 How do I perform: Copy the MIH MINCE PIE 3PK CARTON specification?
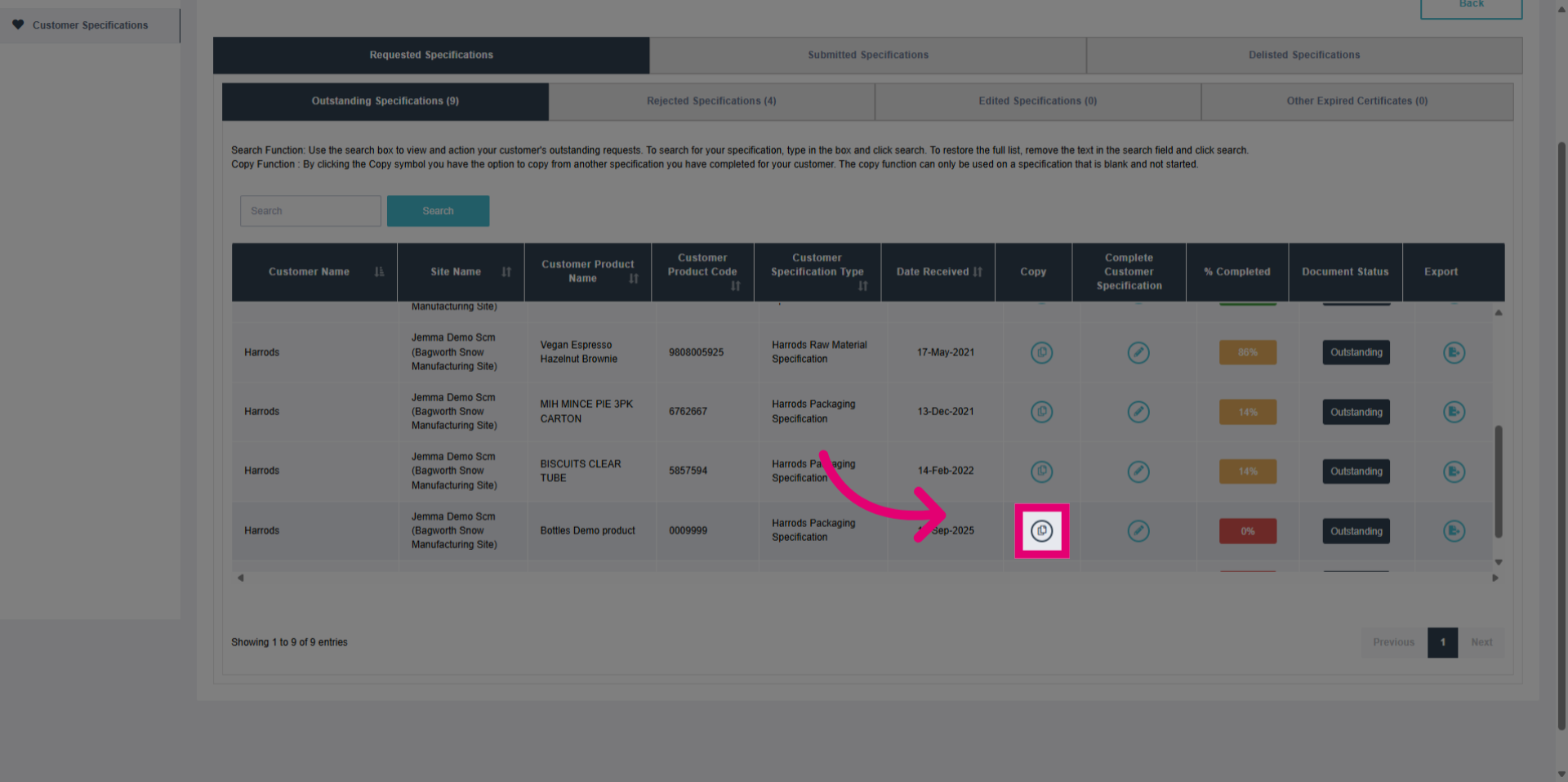pyautogui.click(x=1041, y=412)
